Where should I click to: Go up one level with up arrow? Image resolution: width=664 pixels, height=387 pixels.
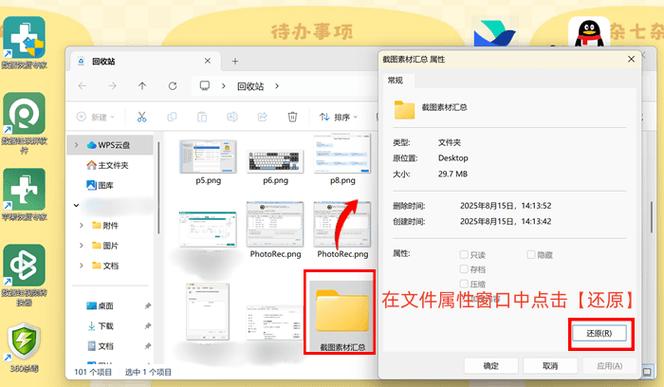pos(142,86)
